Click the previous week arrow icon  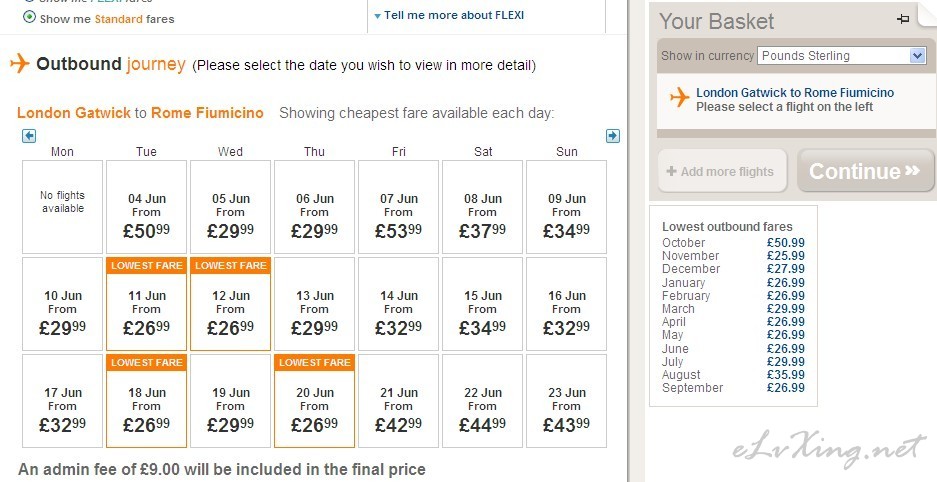click(x=29, y=136)
